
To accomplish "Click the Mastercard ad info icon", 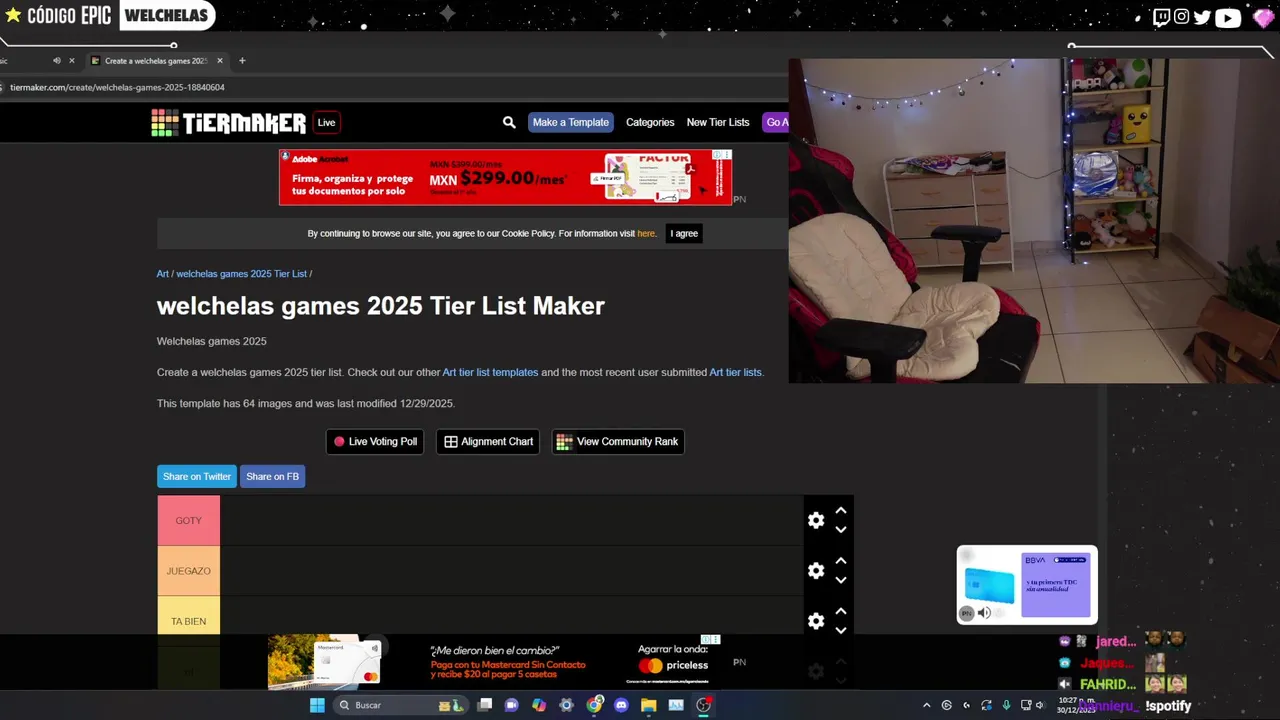I will [706, 639].
